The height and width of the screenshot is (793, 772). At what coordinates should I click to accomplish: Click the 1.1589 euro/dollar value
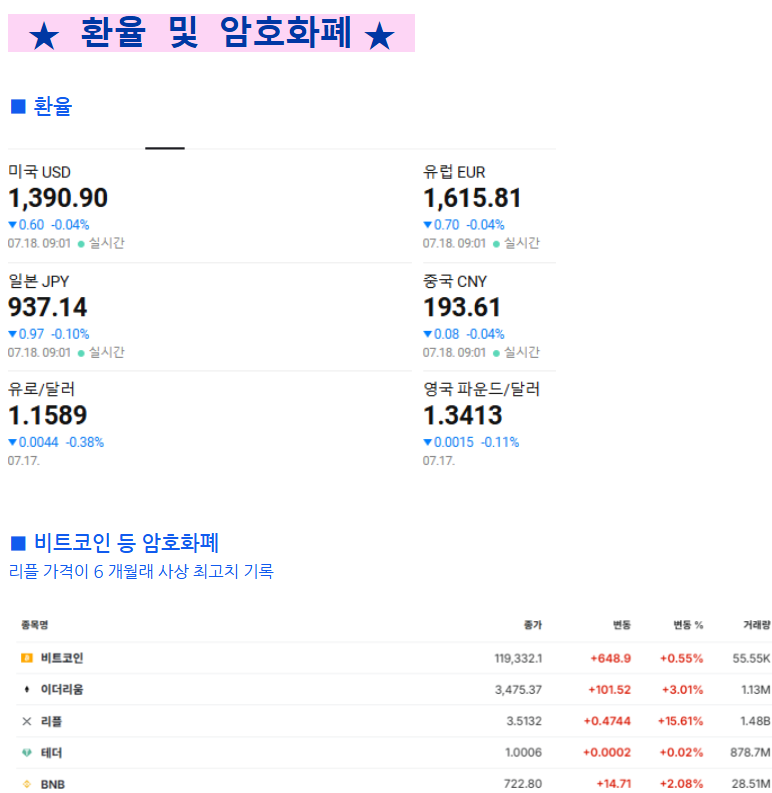coord(48,415)
